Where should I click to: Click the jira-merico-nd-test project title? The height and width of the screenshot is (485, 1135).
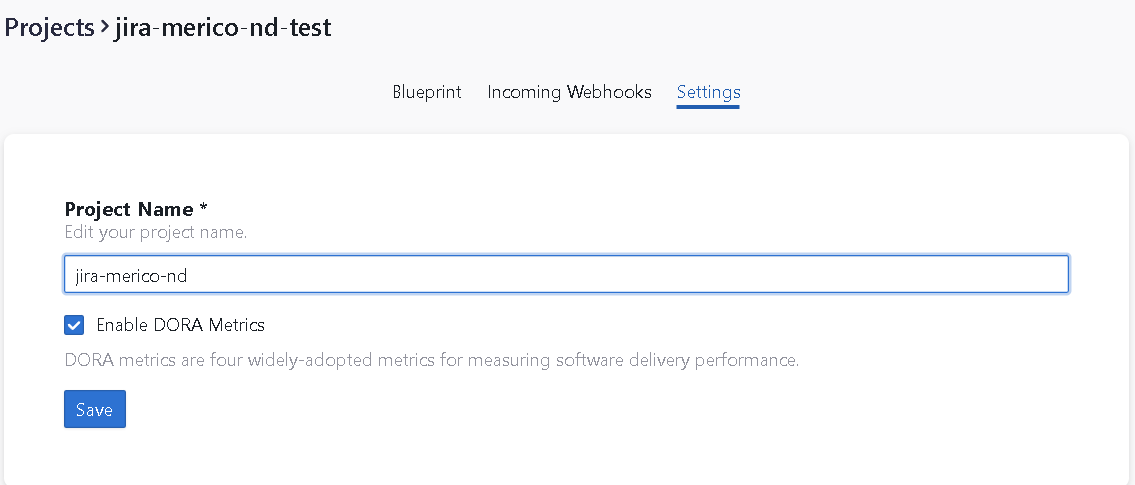click(x=223, y=28)
